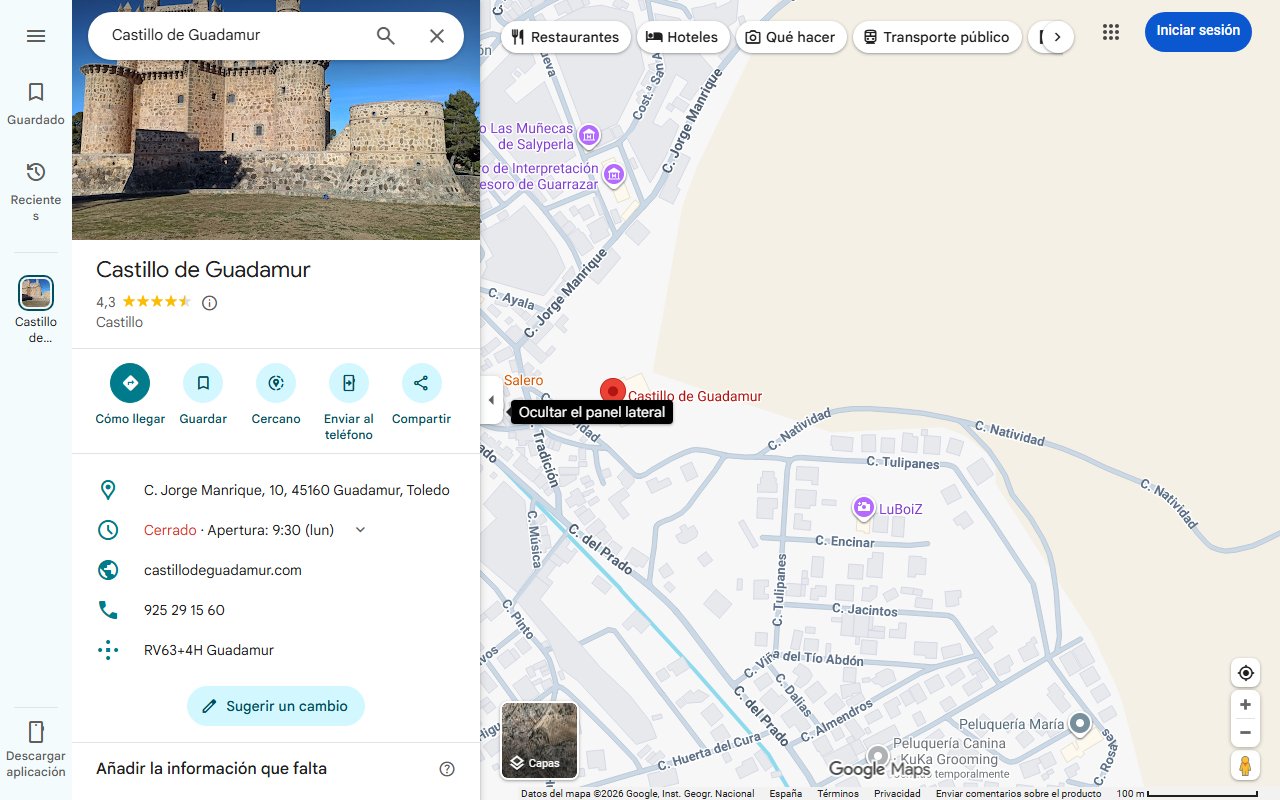Screen dimensions: 1280x800
Task: Open the Cómo llegar directions icon
Action: [x=129, y=383]
